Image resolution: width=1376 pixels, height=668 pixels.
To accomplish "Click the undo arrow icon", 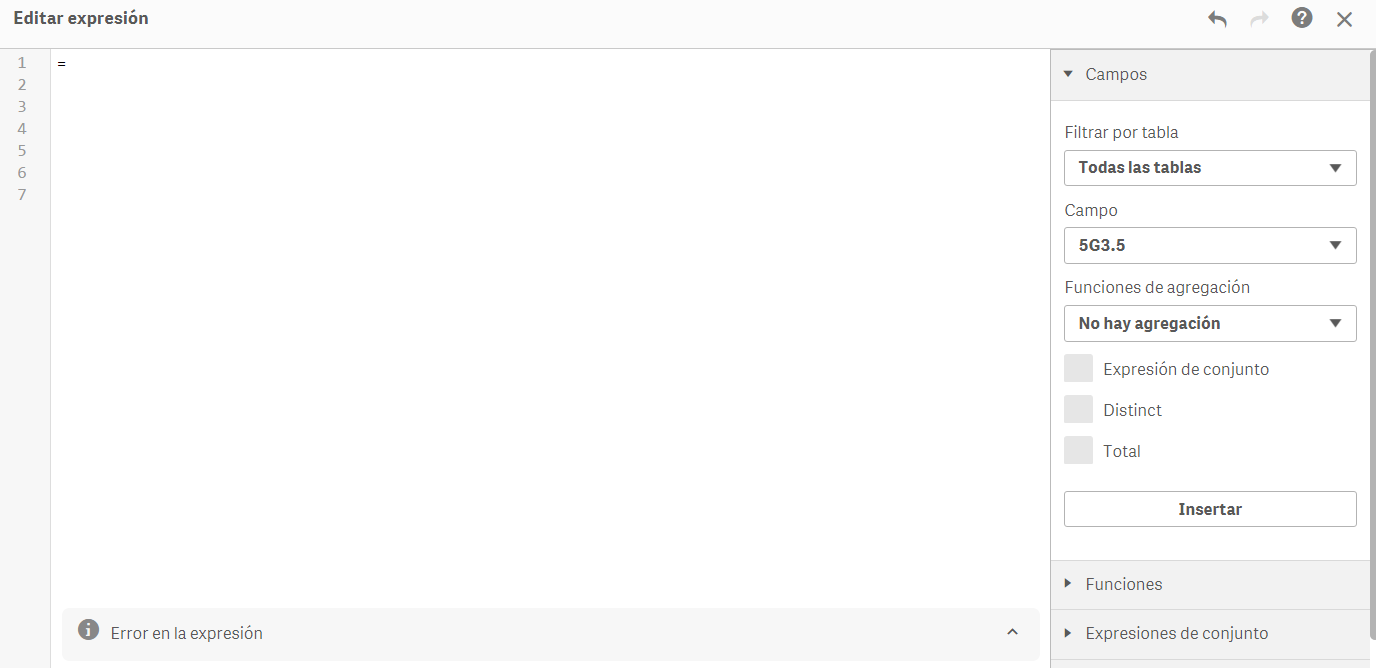I will coord(1217,19).
